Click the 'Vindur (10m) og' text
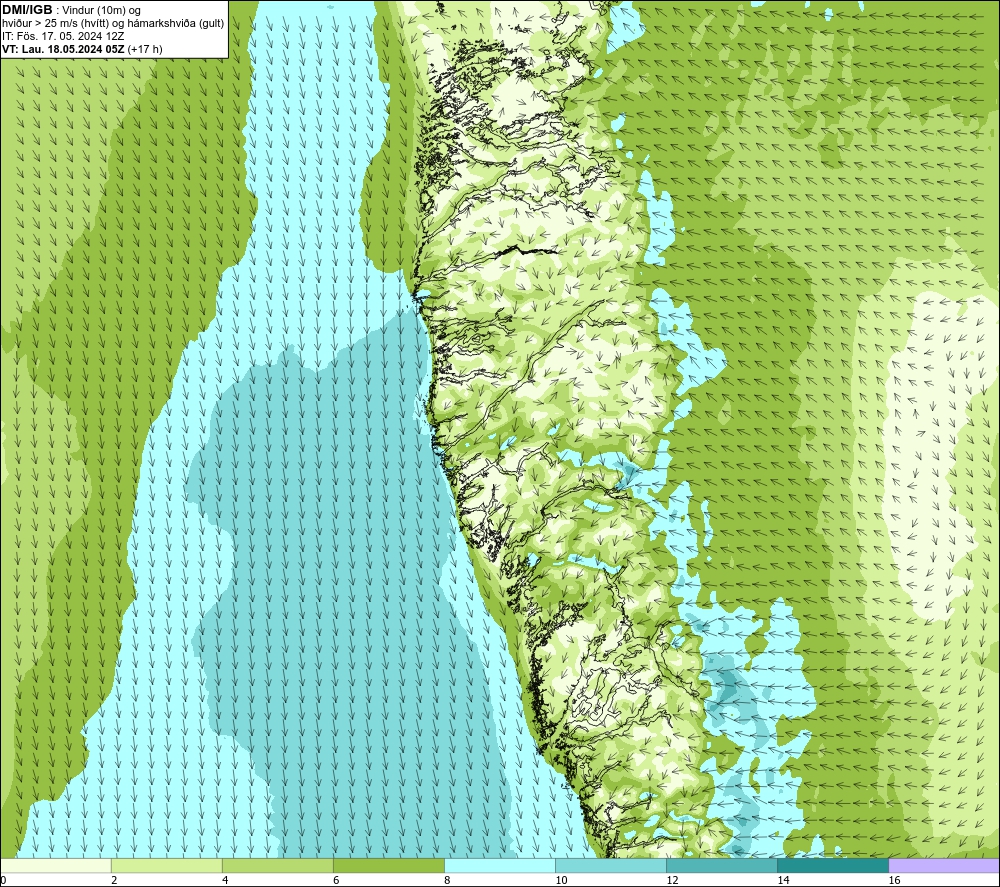 point(102,11)
